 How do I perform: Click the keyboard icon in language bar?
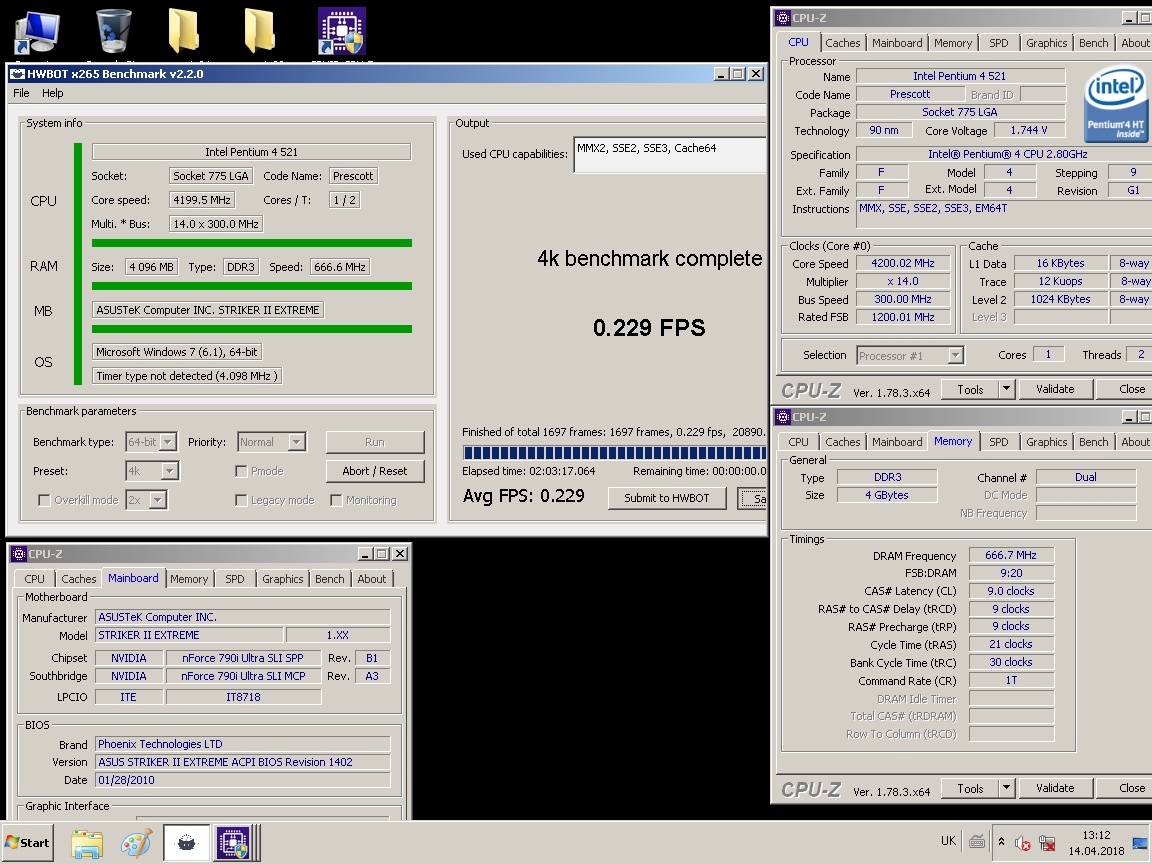click(x=976, y=842)
